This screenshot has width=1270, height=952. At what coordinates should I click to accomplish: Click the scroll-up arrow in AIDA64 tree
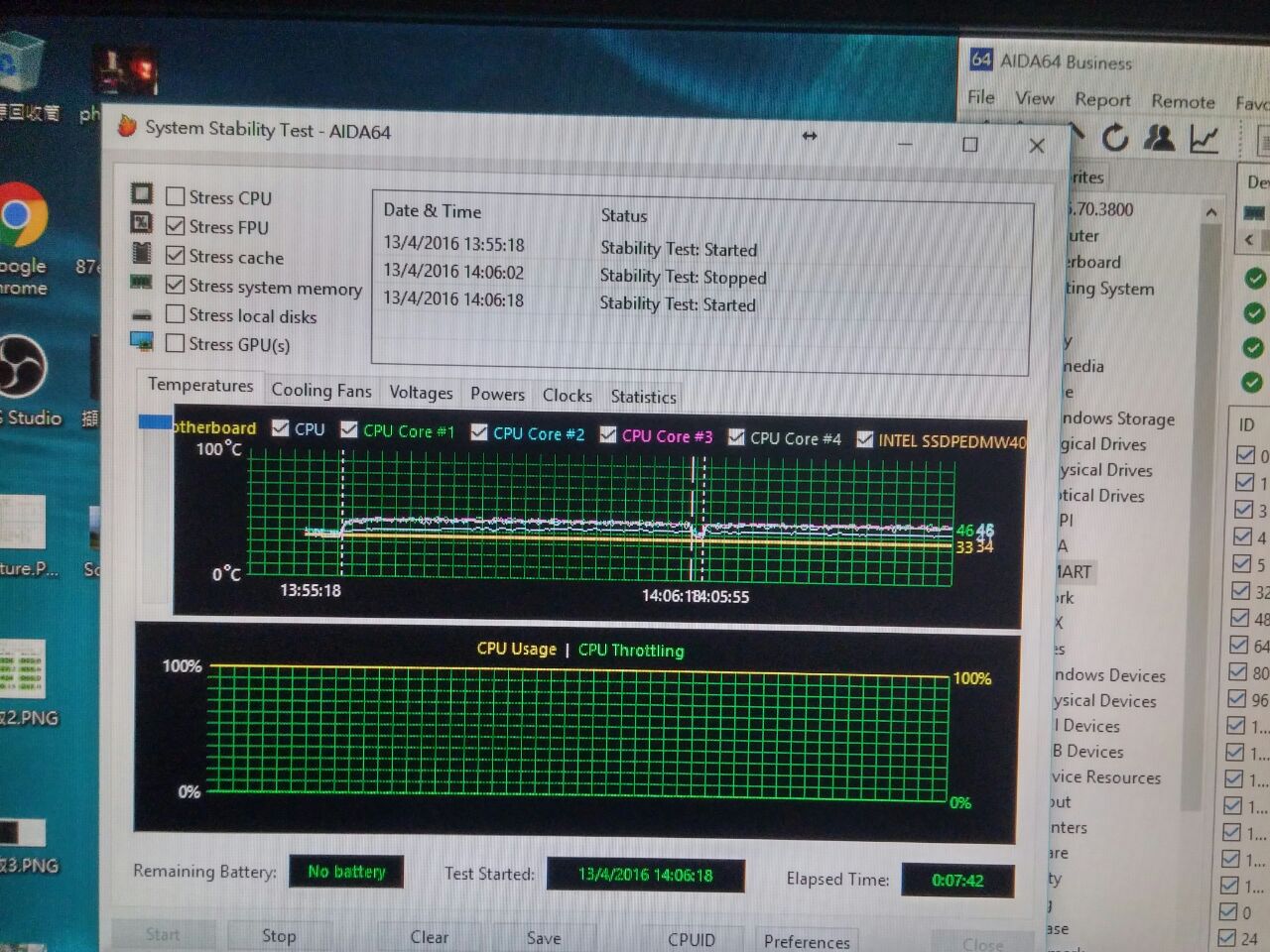pos(1210,212)
